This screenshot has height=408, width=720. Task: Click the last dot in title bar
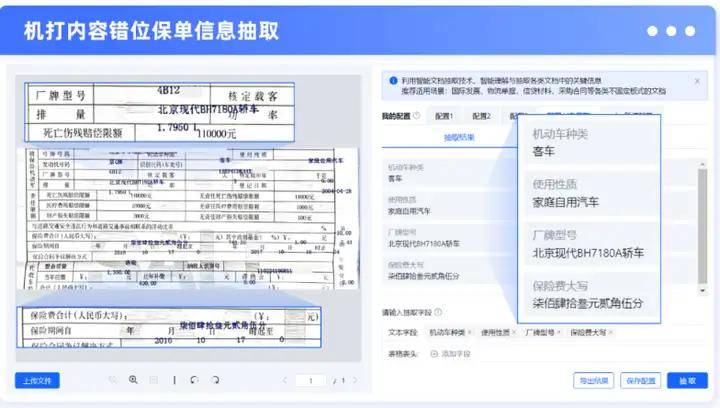coord(690,31)
